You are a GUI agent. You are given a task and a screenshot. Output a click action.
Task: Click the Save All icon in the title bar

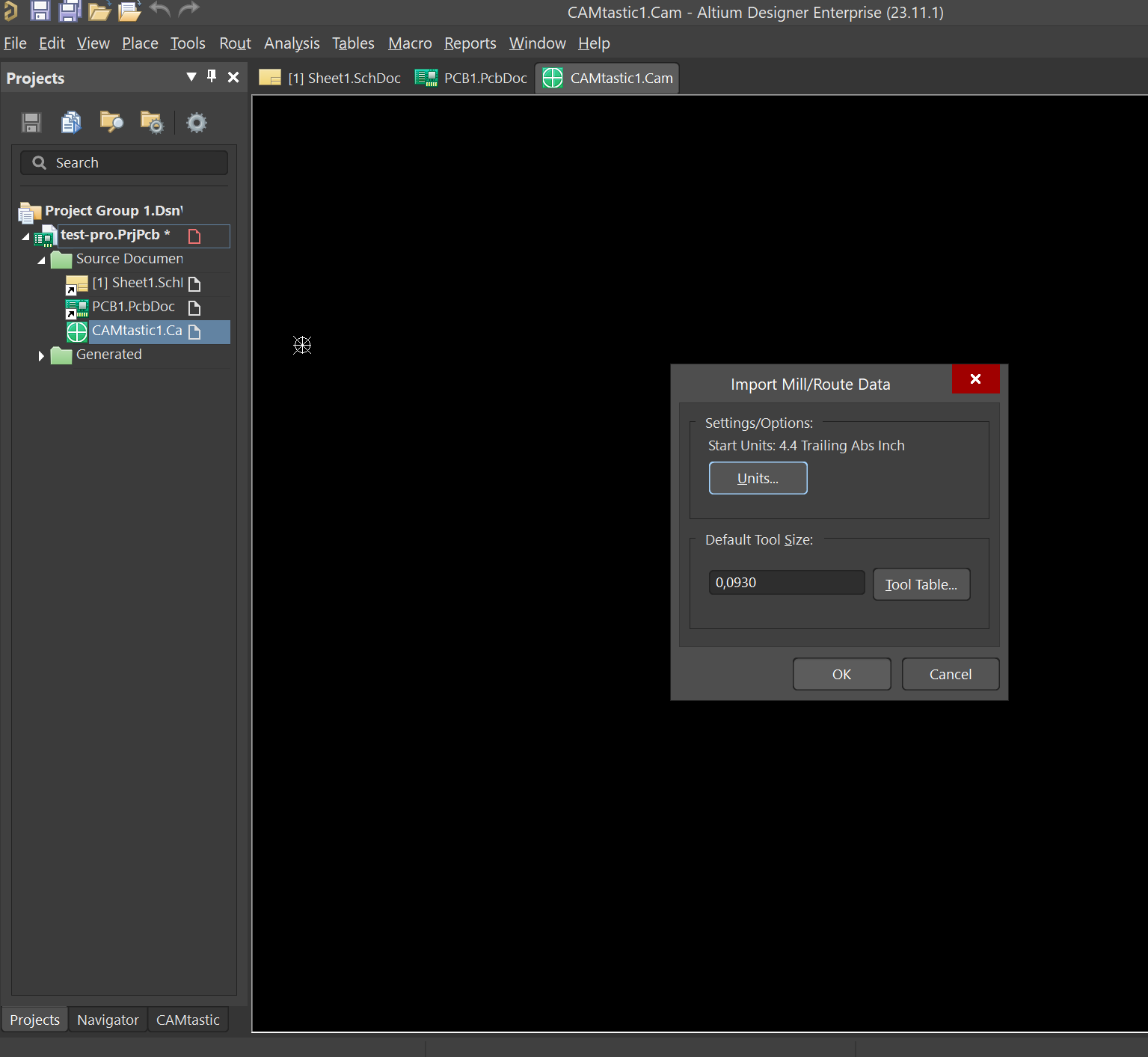70,10
